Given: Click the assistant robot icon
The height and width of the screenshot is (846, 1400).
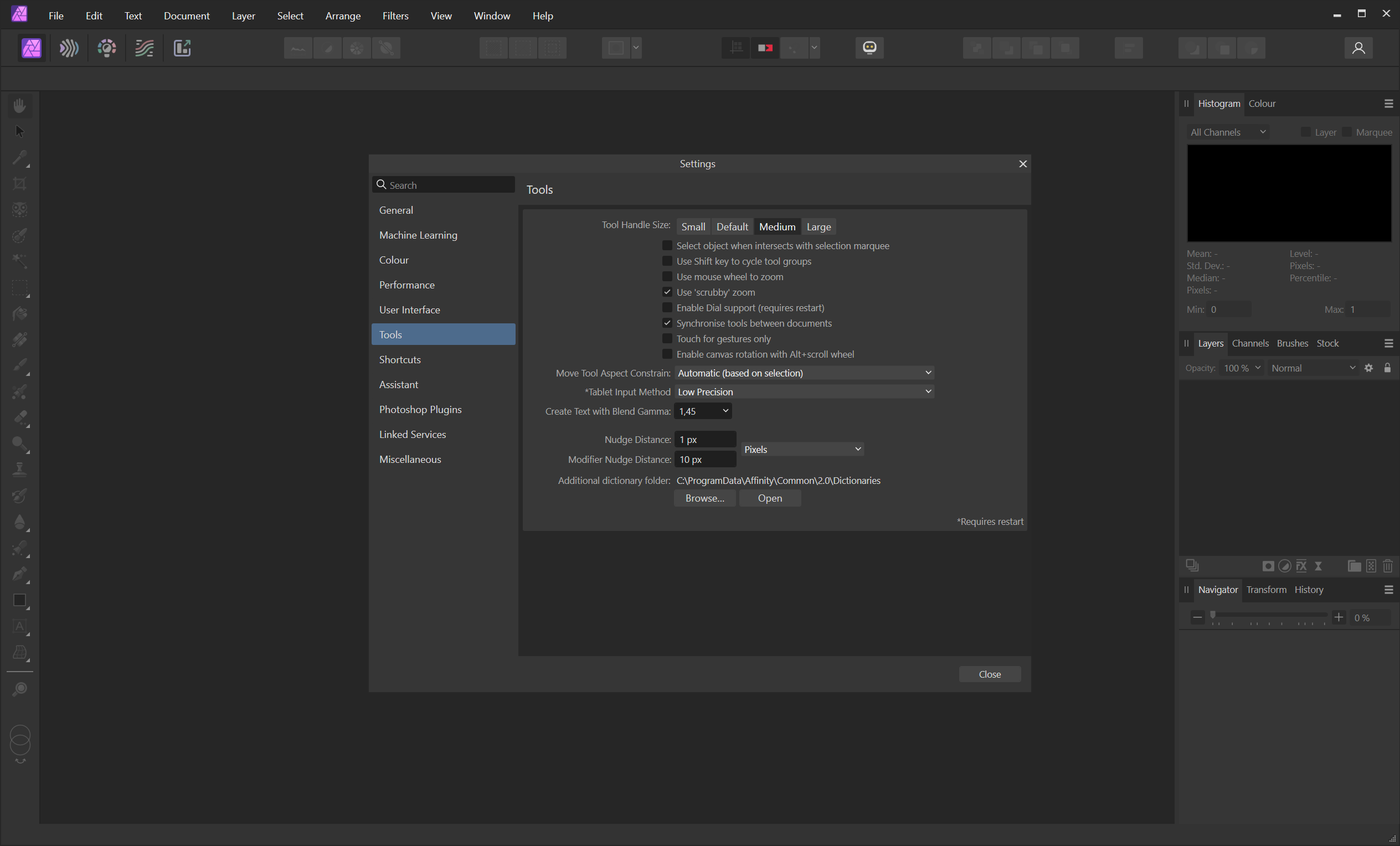Looking at the screenshot, I should pos(869,48).
